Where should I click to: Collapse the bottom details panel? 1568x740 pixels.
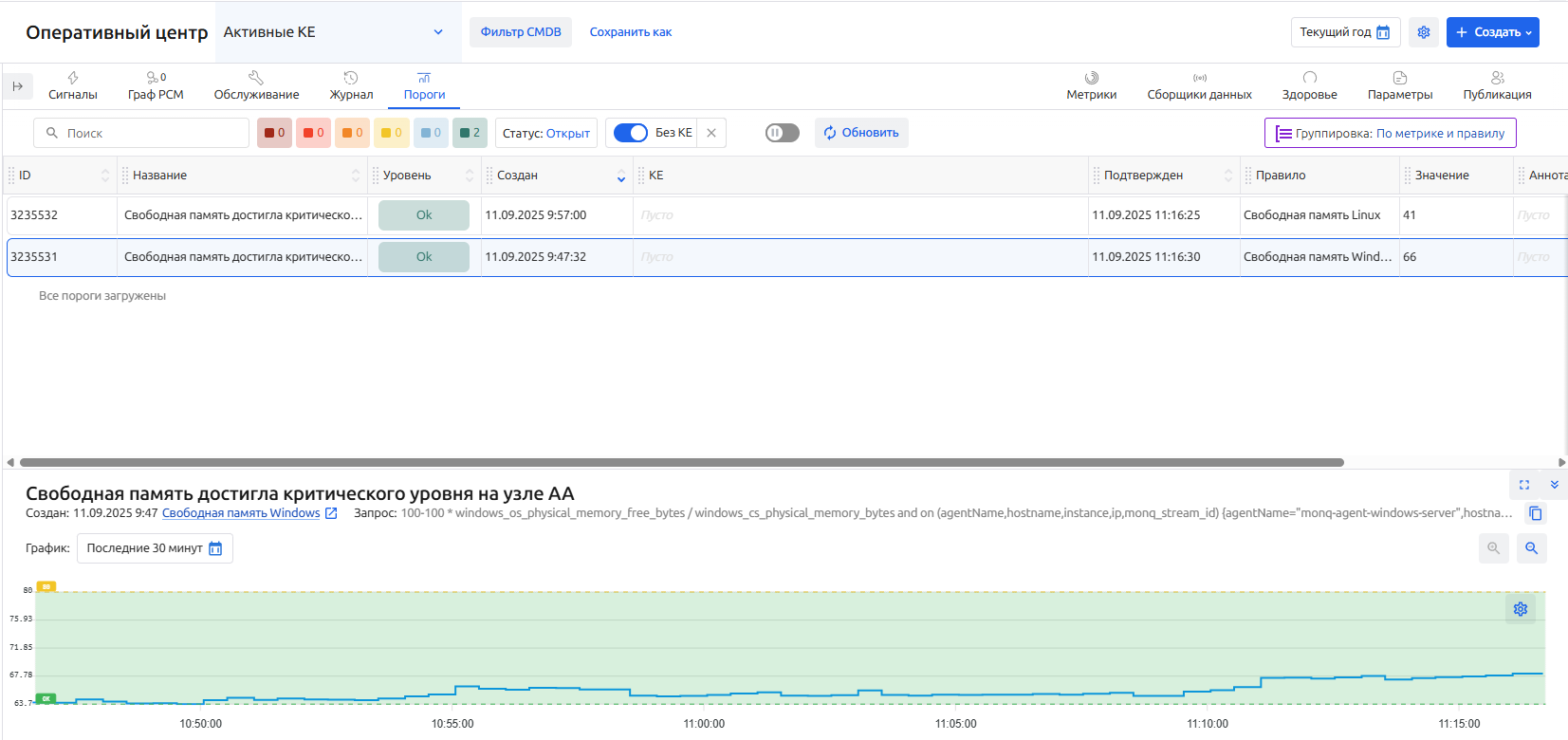1555,485
